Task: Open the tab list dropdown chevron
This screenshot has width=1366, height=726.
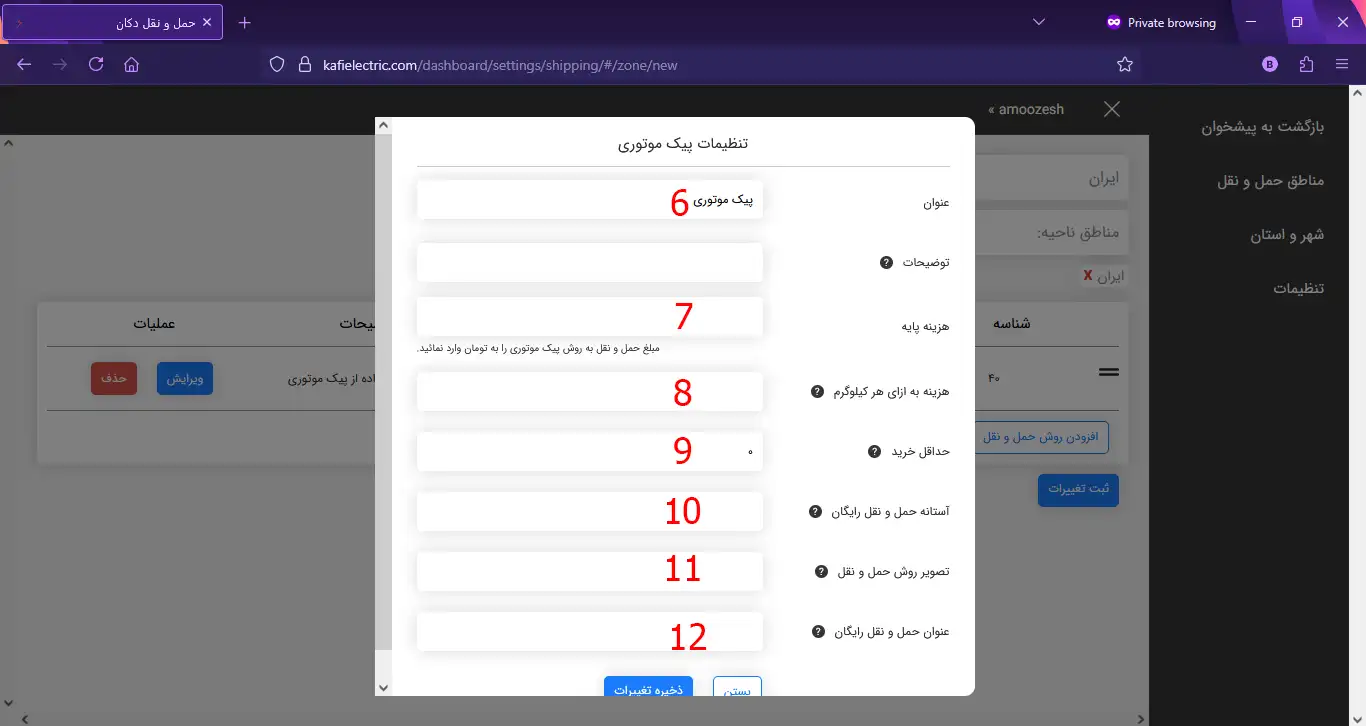Action: click(x=1038, y=21)
